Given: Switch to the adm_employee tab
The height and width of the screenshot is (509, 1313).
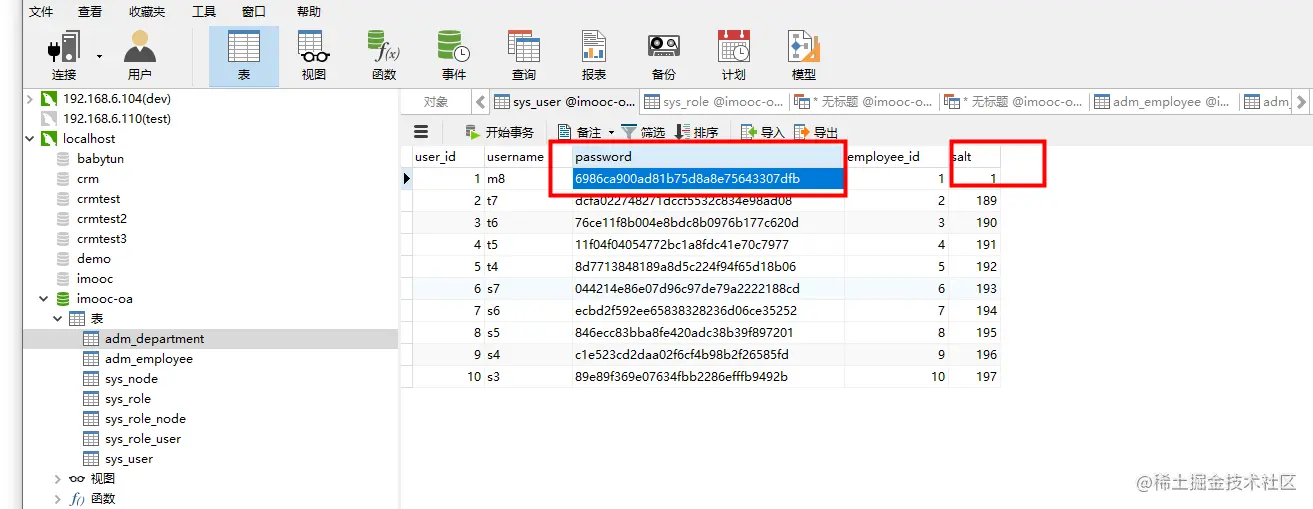Looking at the screenshot, I should [x=1162, y=101].
